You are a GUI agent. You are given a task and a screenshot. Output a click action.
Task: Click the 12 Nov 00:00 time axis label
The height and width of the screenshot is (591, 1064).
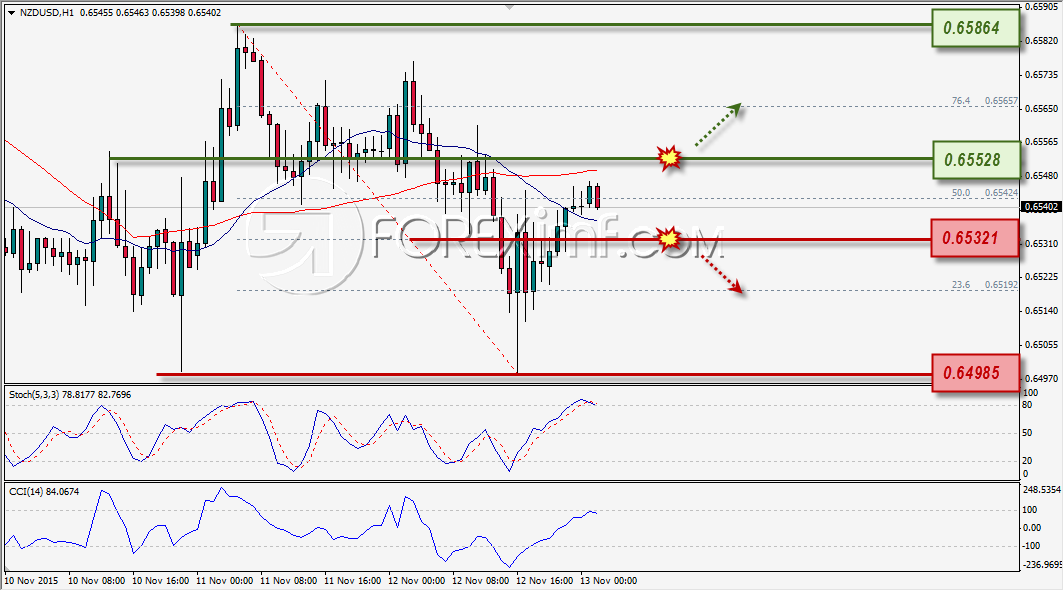417,581
